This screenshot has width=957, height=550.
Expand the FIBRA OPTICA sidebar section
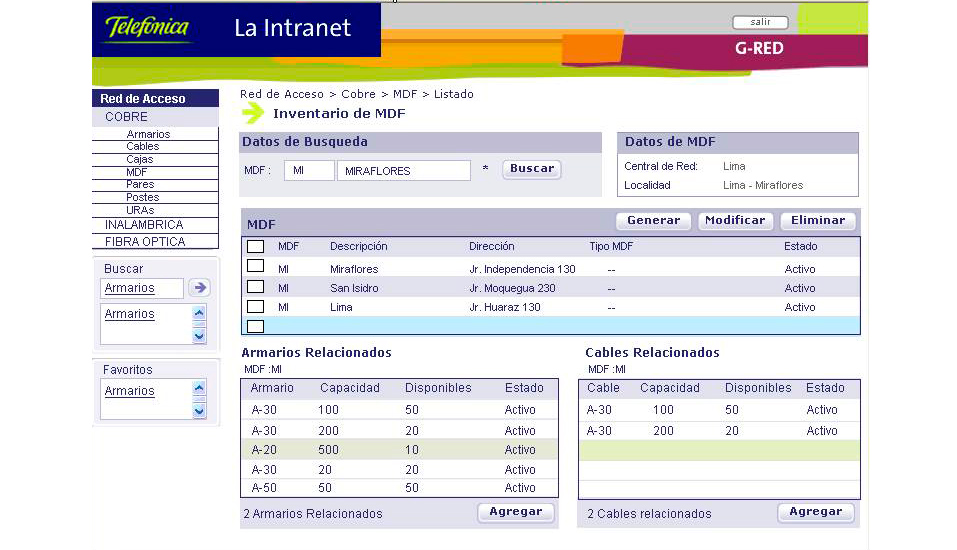(145, 241)
